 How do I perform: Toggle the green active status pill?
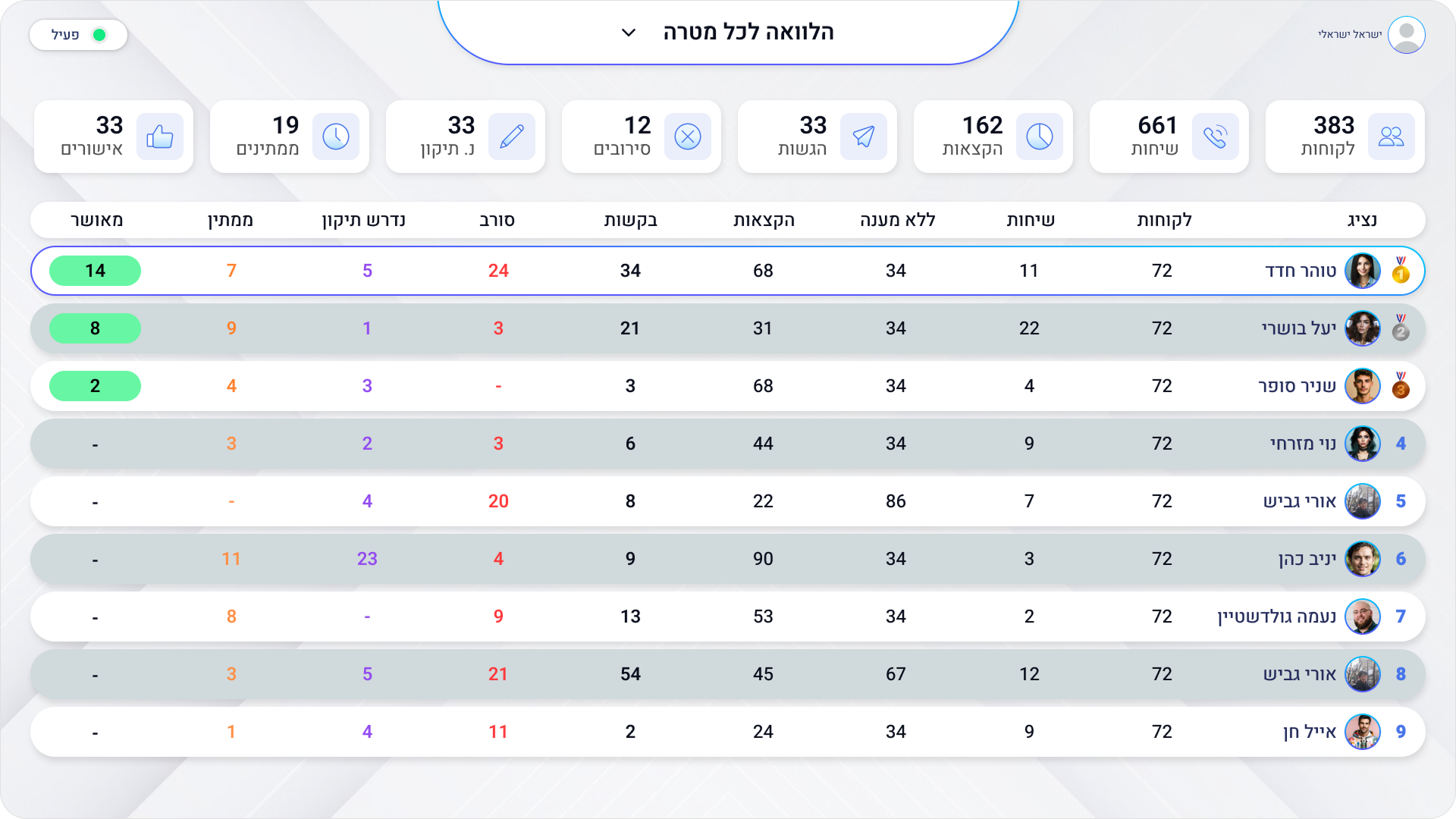pyautogui.click(x=78, y=35)
